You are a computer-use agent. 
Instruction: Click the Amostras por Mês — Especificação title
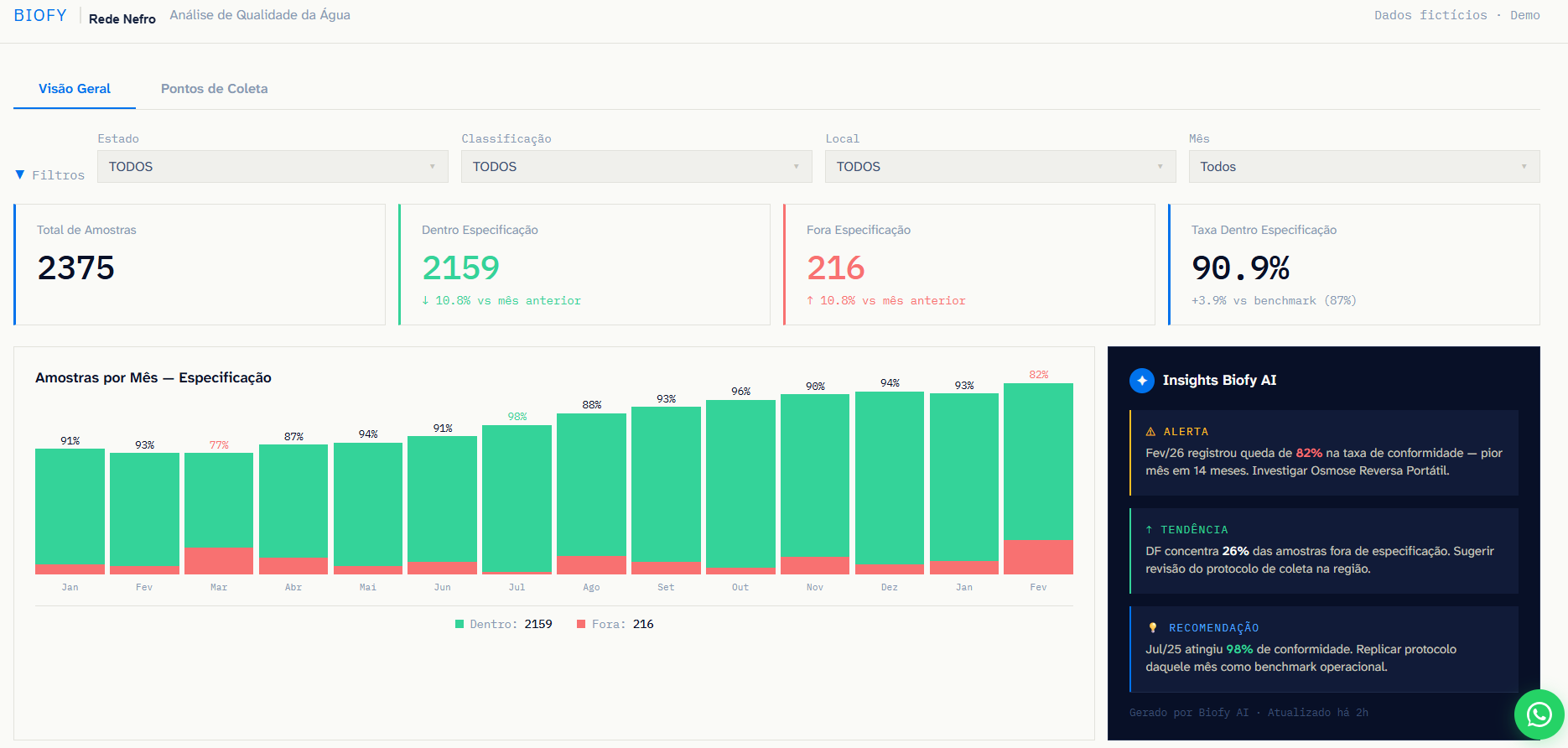153,378
